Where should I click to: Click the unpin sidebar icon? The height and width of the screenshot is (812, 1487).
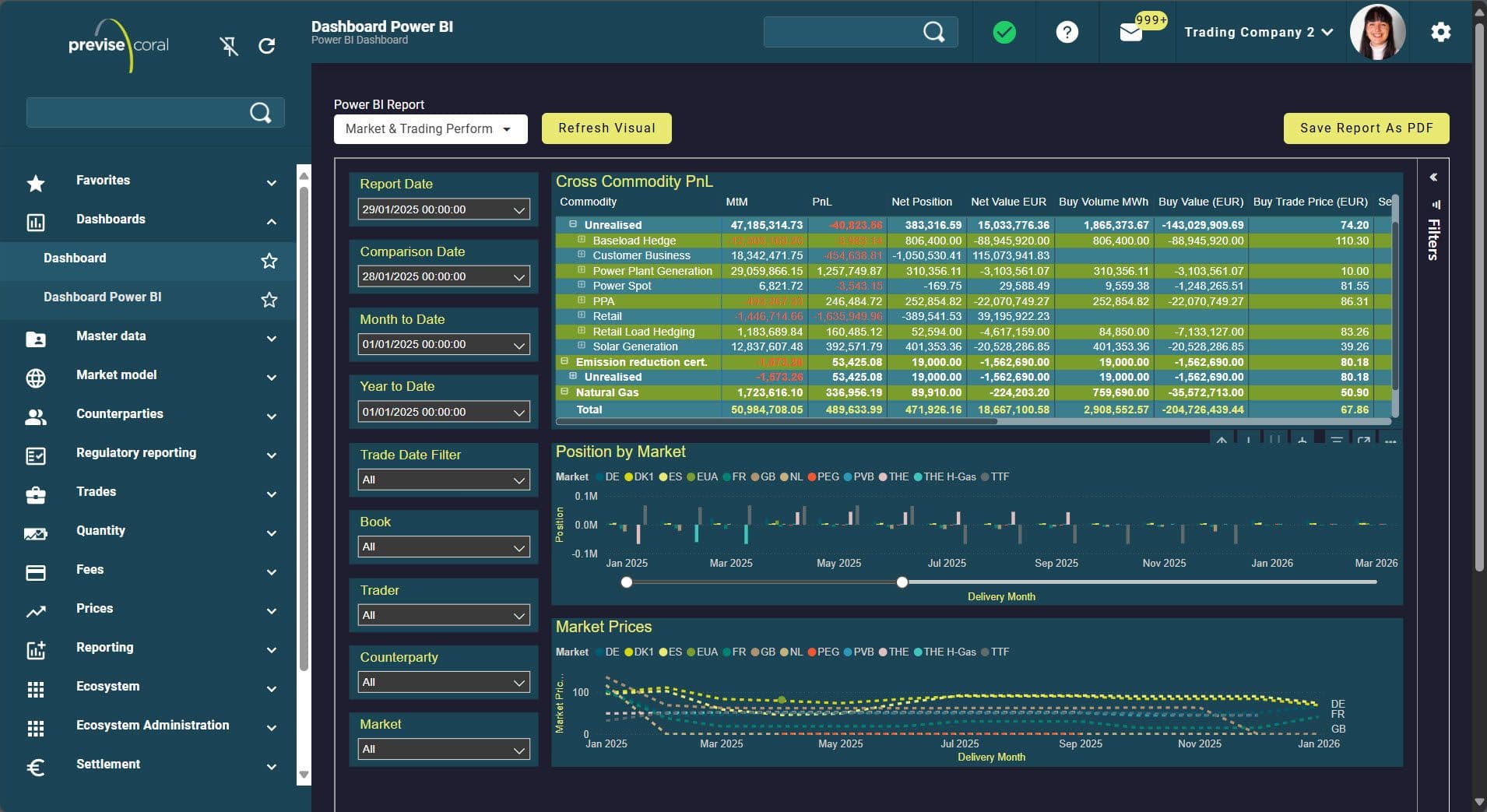229,47
